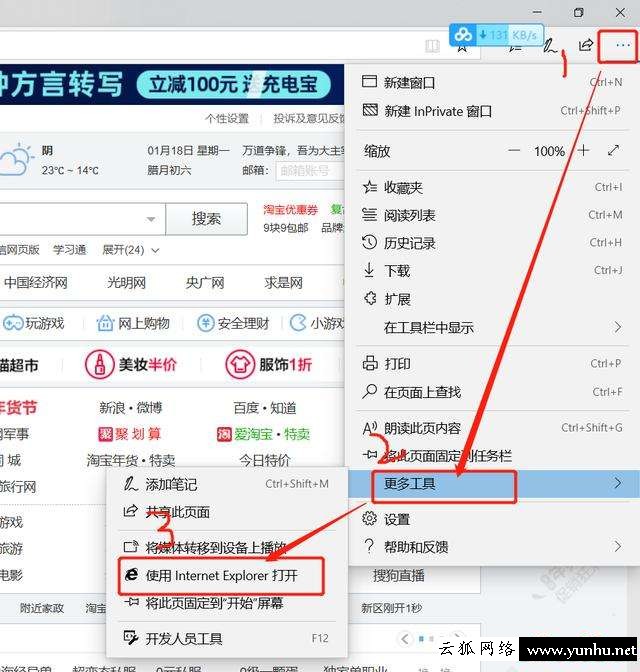Increase zoom with the plus button
This screenshot has height=672, width=640.
pos(583,150)
